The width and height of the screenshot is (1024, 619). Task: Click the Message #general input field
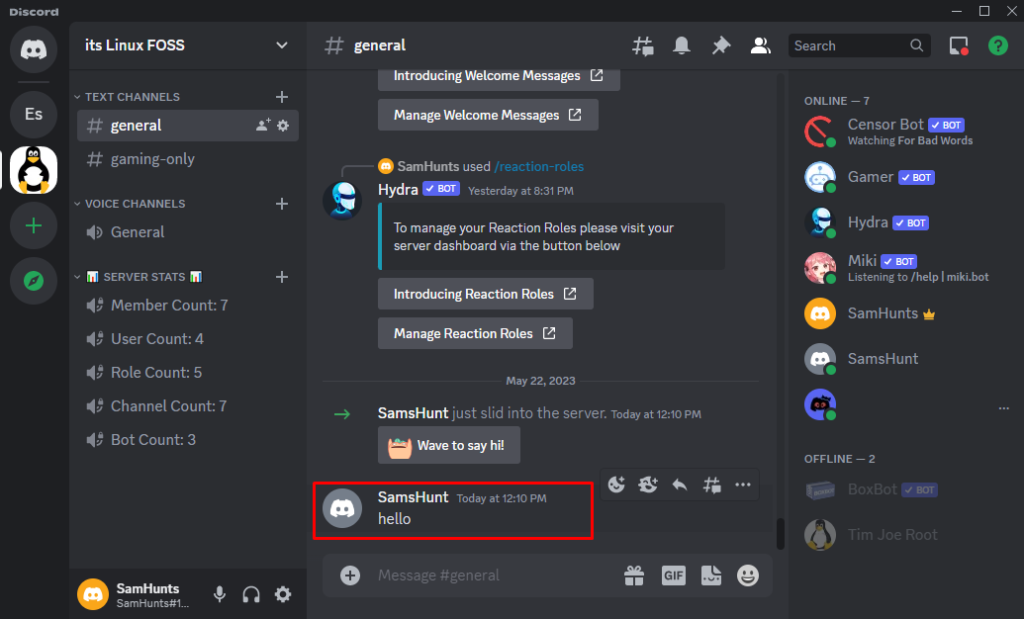pos(490,575)
